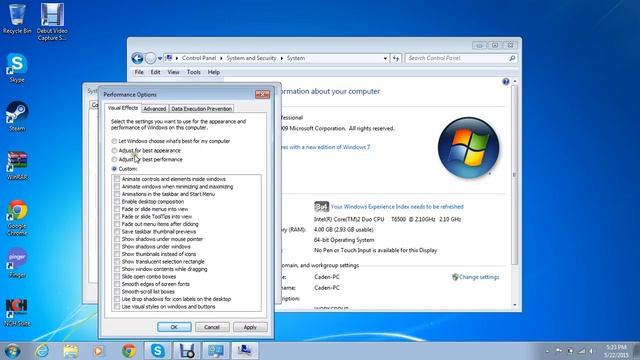Click the network signal tray icon
The image size is (640, 360).
582,351
